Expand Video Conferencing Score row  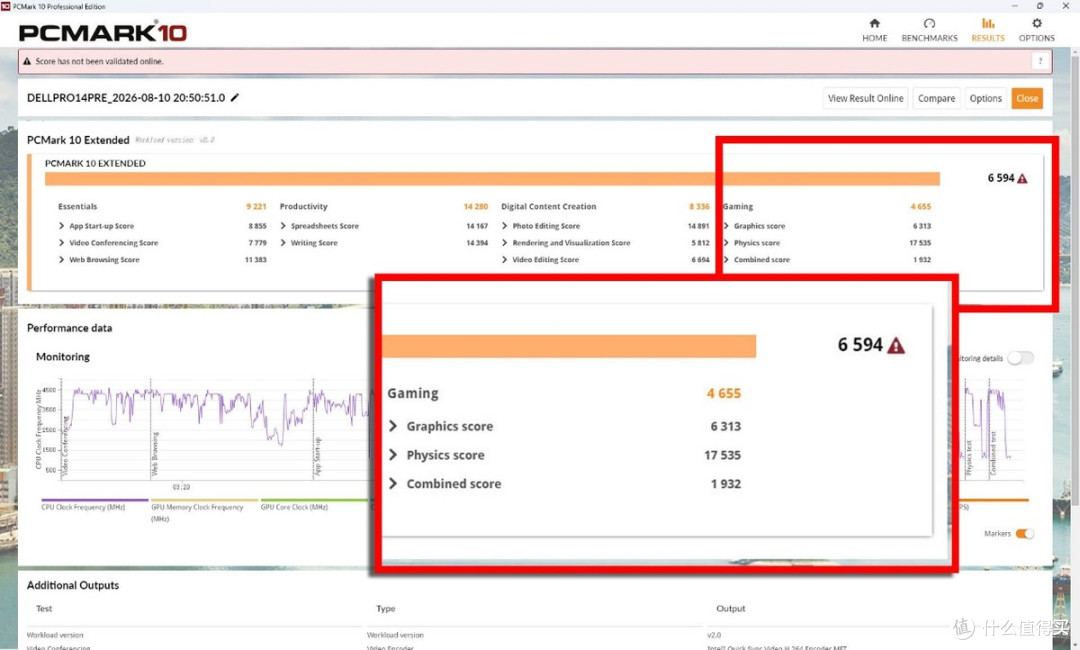click(x=61, y=242)
